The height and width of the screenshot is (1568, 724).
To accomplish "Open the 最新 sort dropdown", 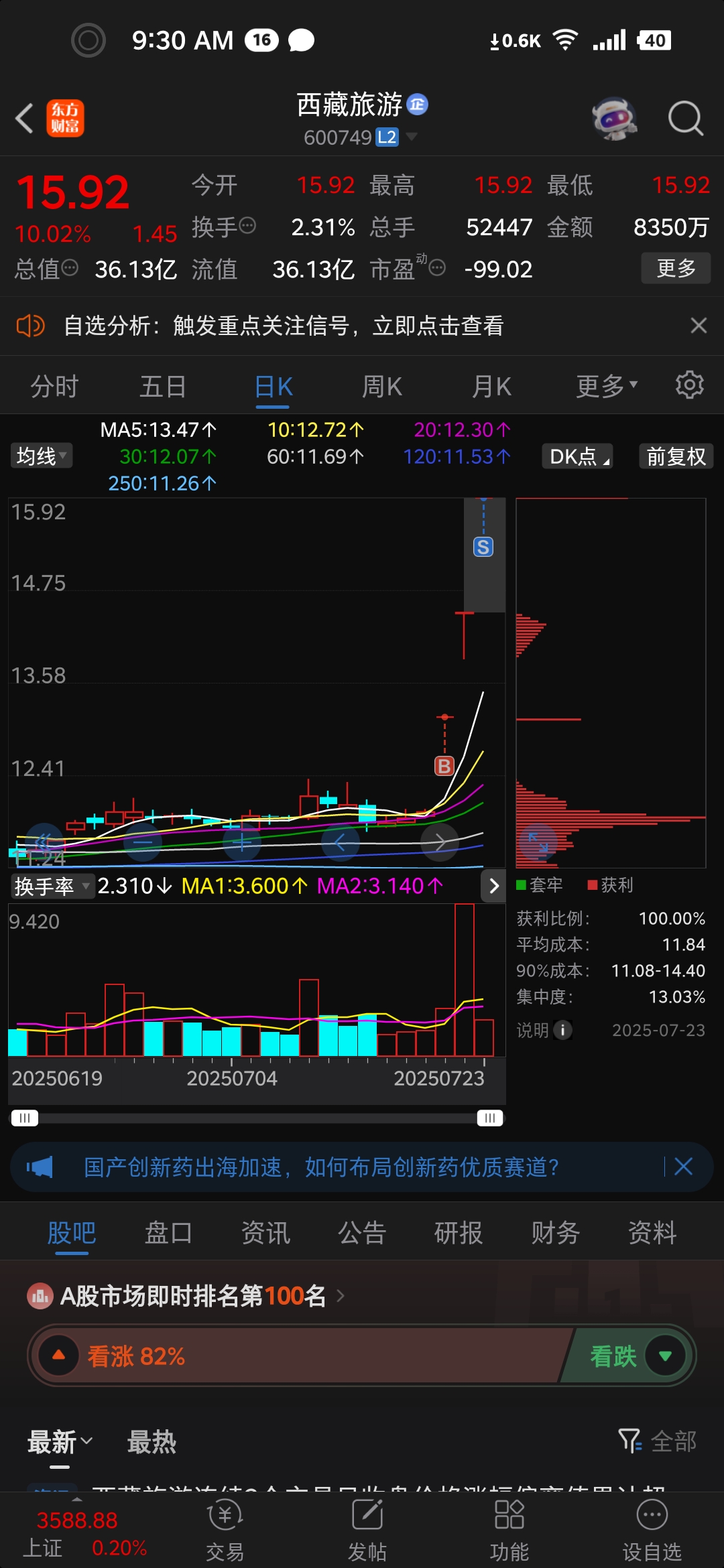I will point(60,1441).
